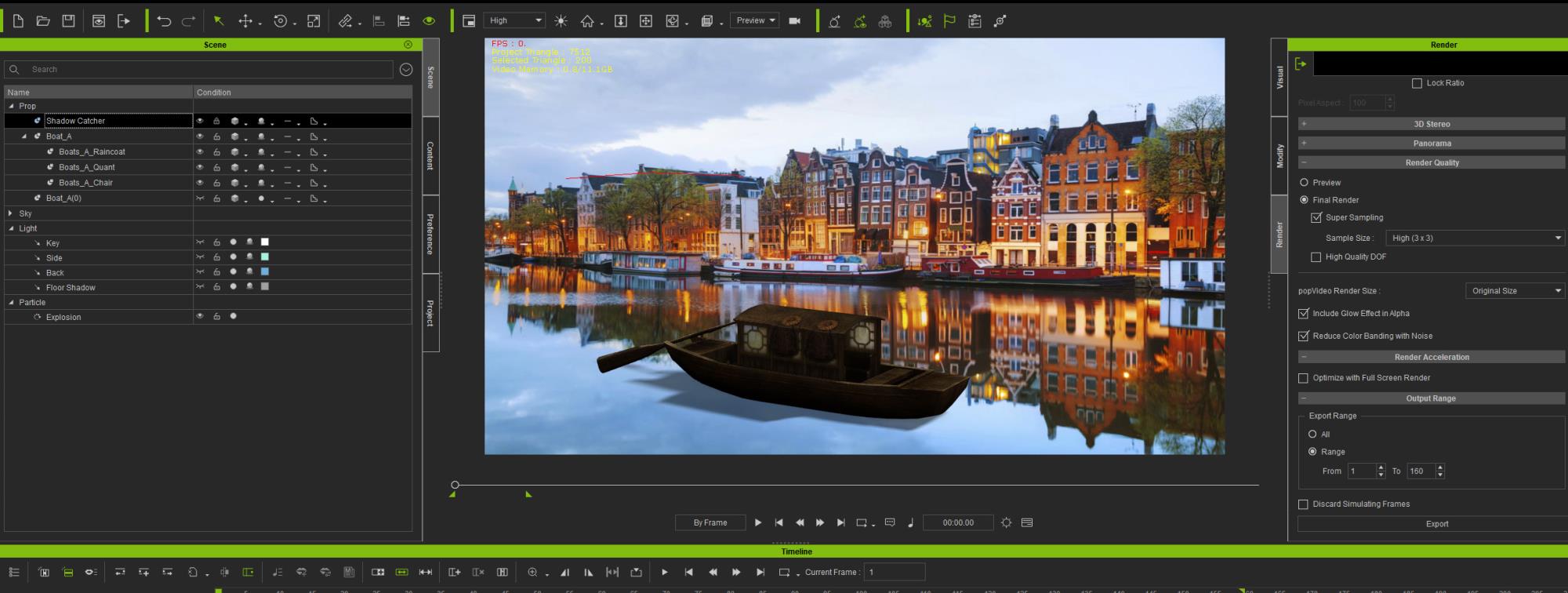
Task: Click the sun light icon in toolbar
Action: 561,21
